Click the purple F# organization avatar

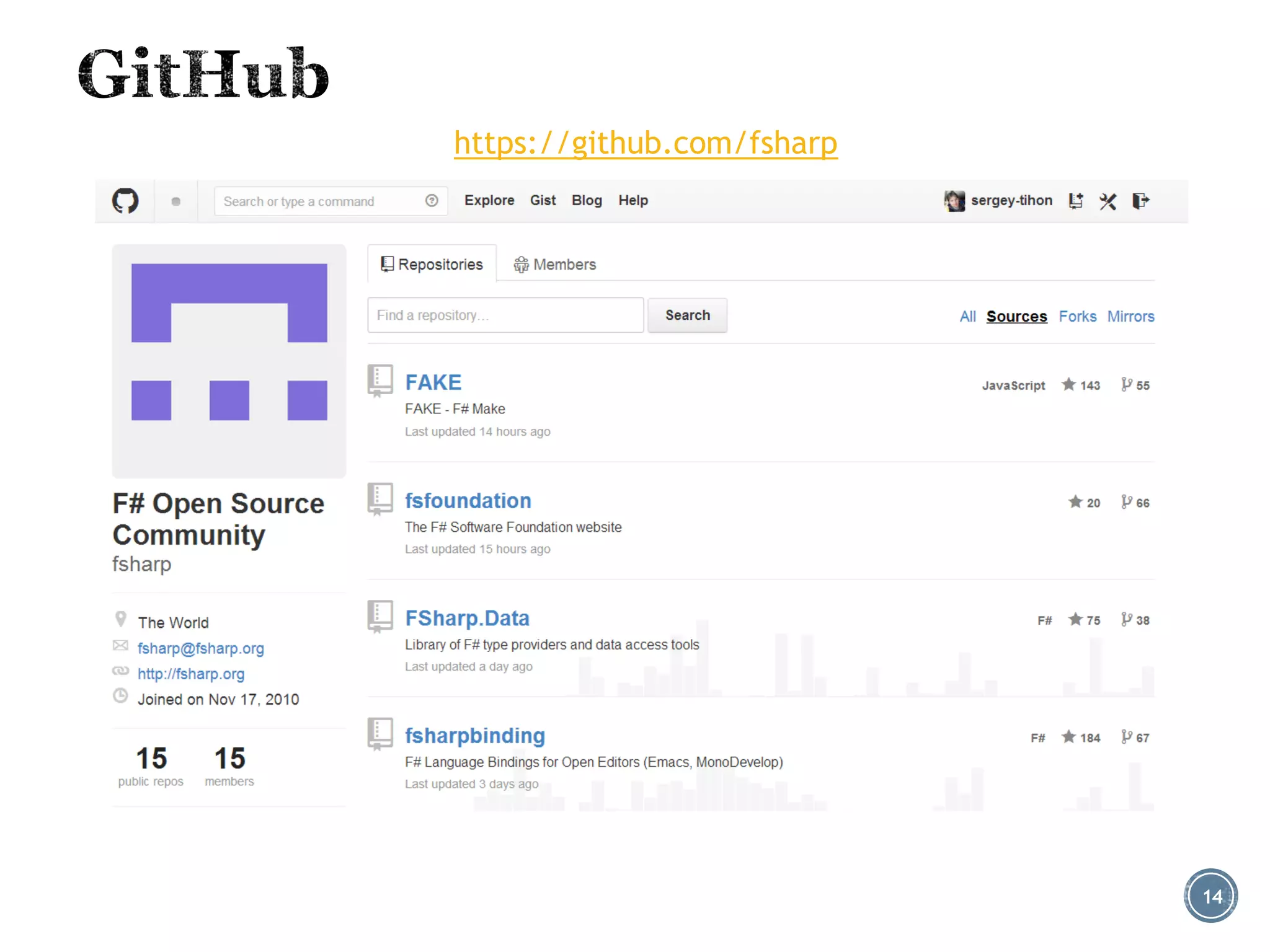[x=229, y=361]
